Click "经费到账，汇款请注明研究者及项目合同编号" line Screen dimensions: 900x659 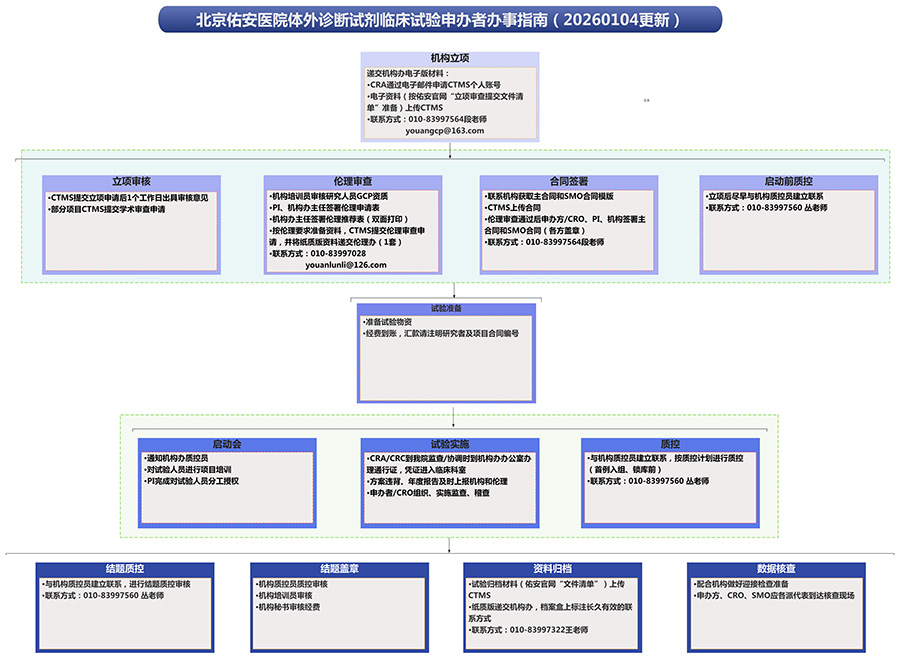pyautogui.click(x=440, y=334)
